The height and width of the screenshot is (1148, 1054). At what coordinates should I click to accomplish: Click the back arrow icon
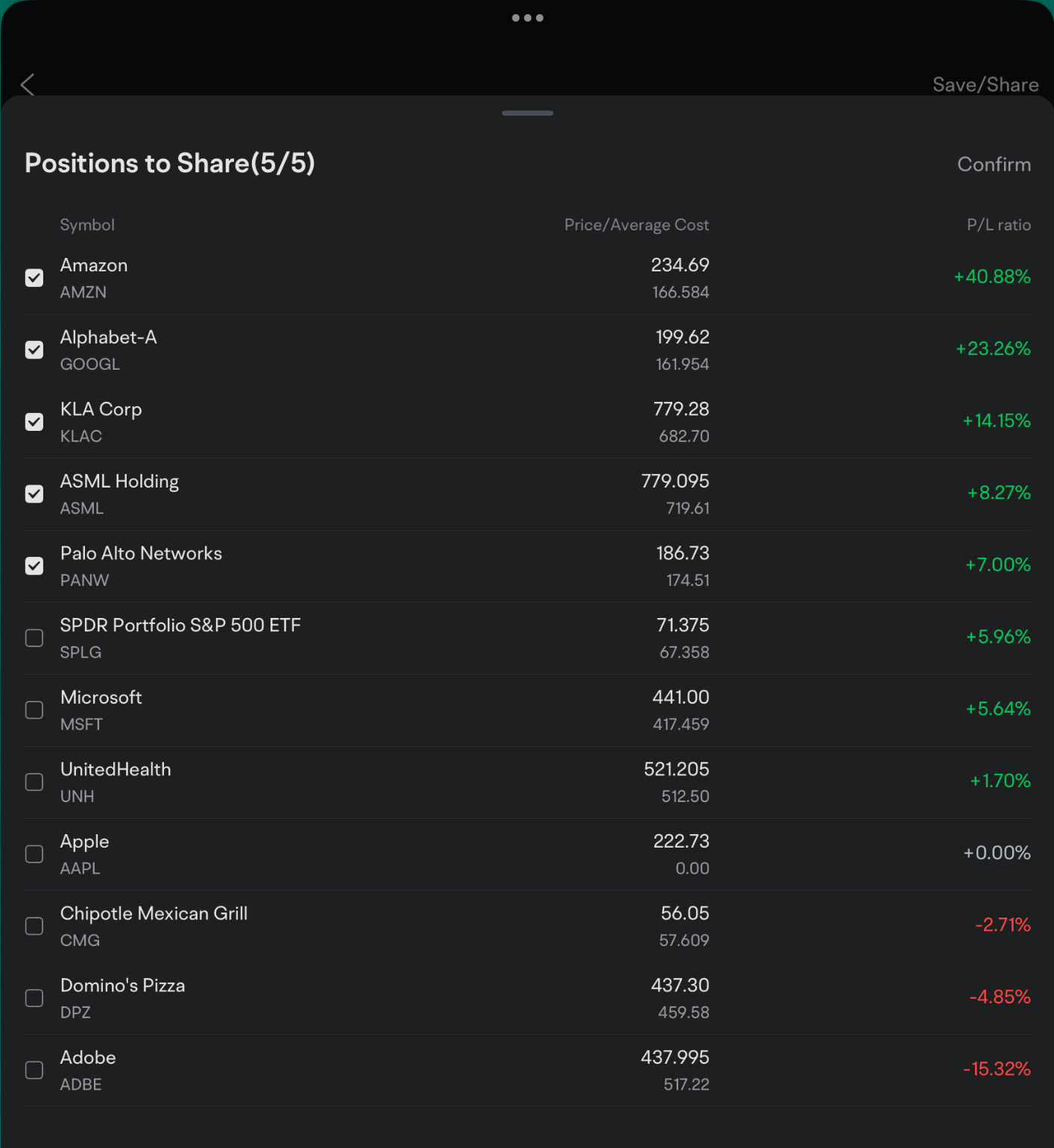click(x=28, y=84)
